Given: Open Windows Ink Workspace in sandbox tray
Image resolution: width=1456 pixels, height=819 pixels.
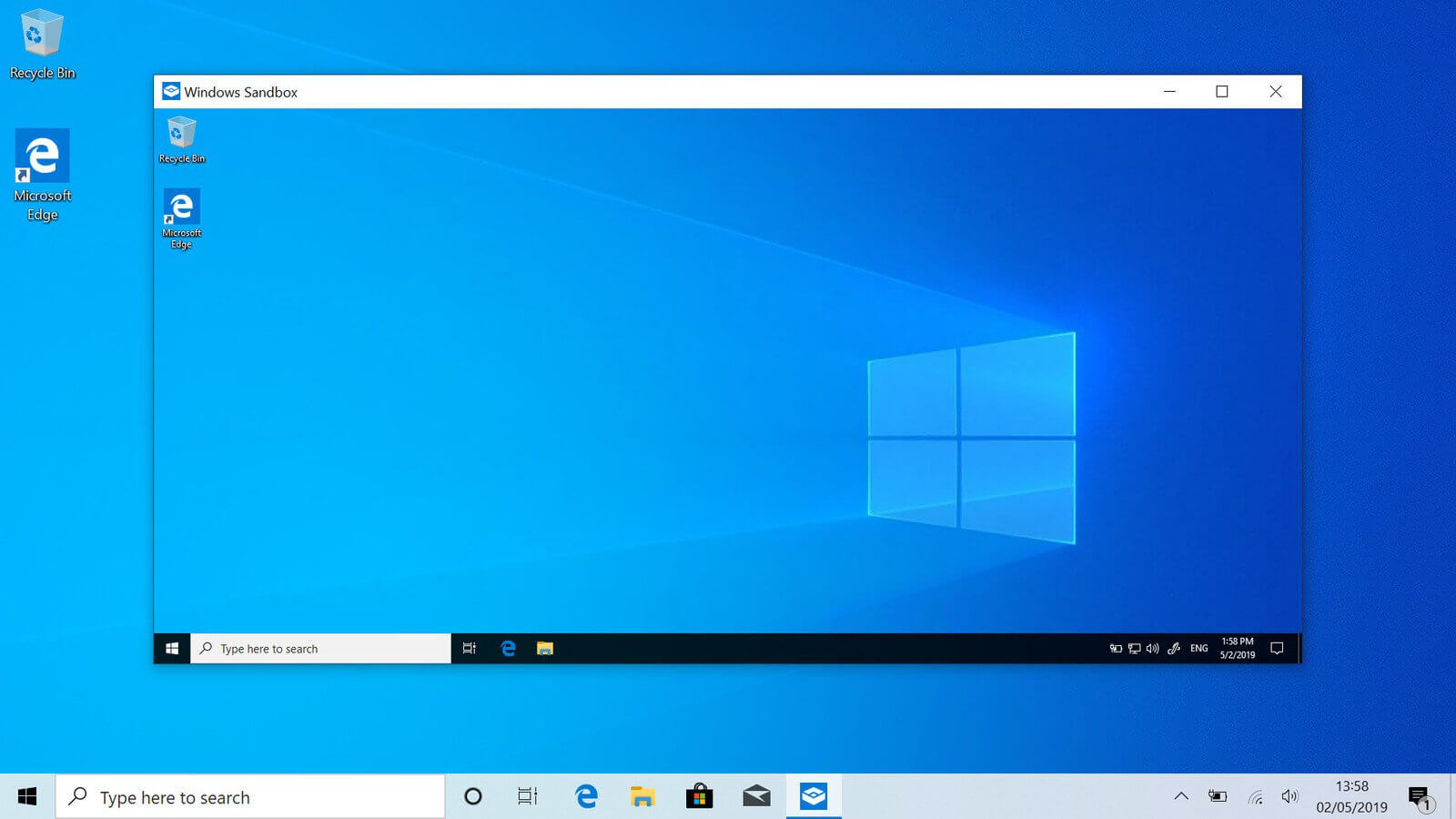Looking at the screenshot, I should point(1173,648).
